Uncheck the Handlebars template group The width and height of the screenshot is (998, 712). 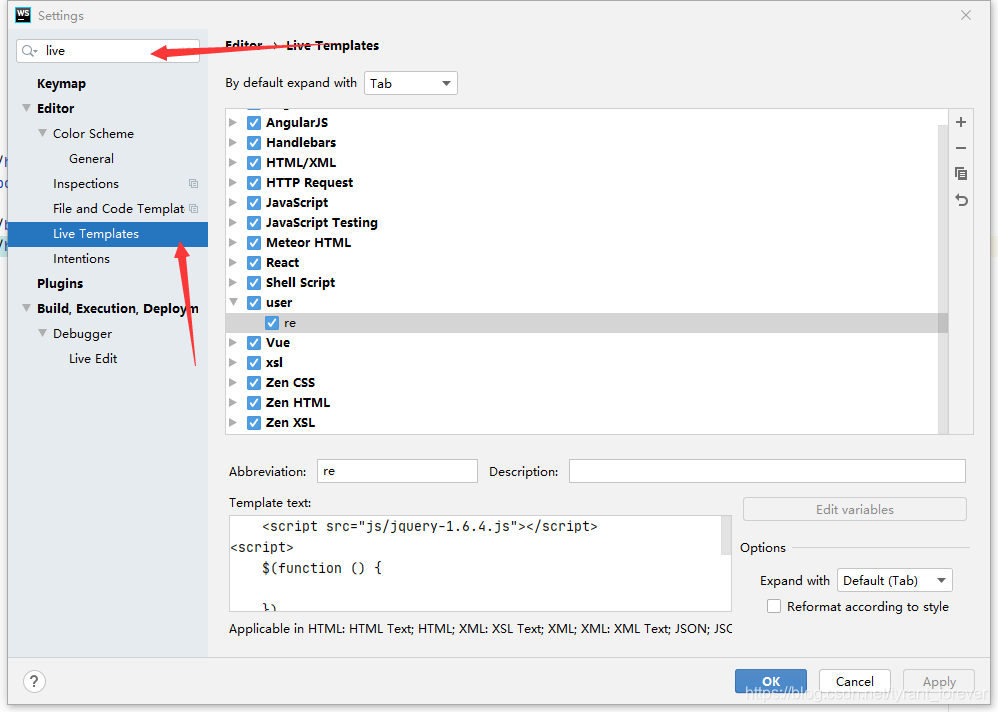pyautogui.click(x=254, y=143)
